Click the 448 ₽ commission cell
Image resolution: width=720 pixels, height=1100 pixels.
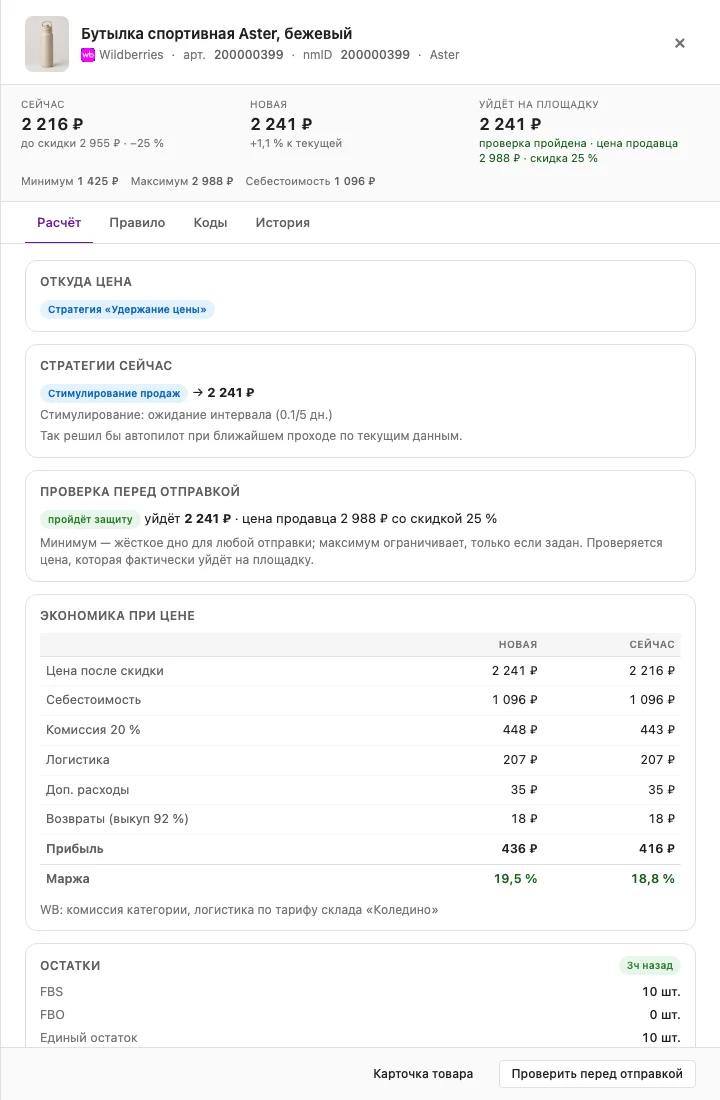520,730
